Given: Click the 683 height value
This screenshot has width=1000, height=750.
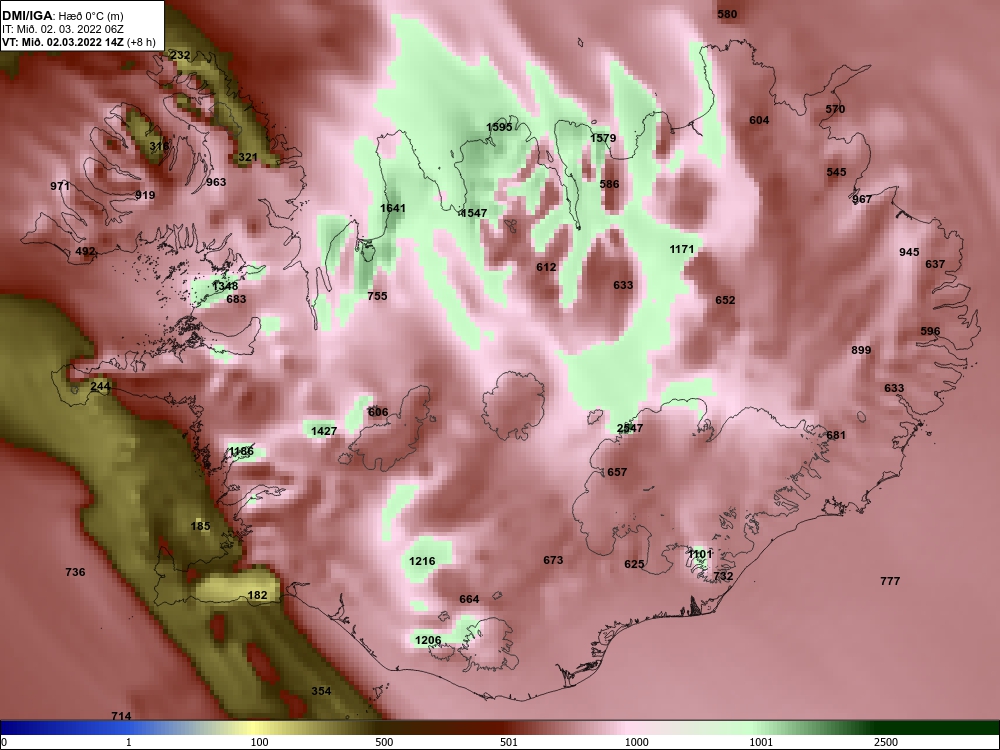Looking at the screenshot, I should coord(236,299).
